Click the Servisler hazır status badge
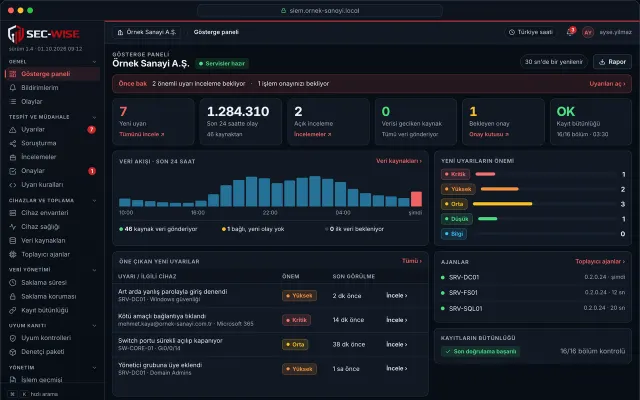 click(x=222, y=64)
